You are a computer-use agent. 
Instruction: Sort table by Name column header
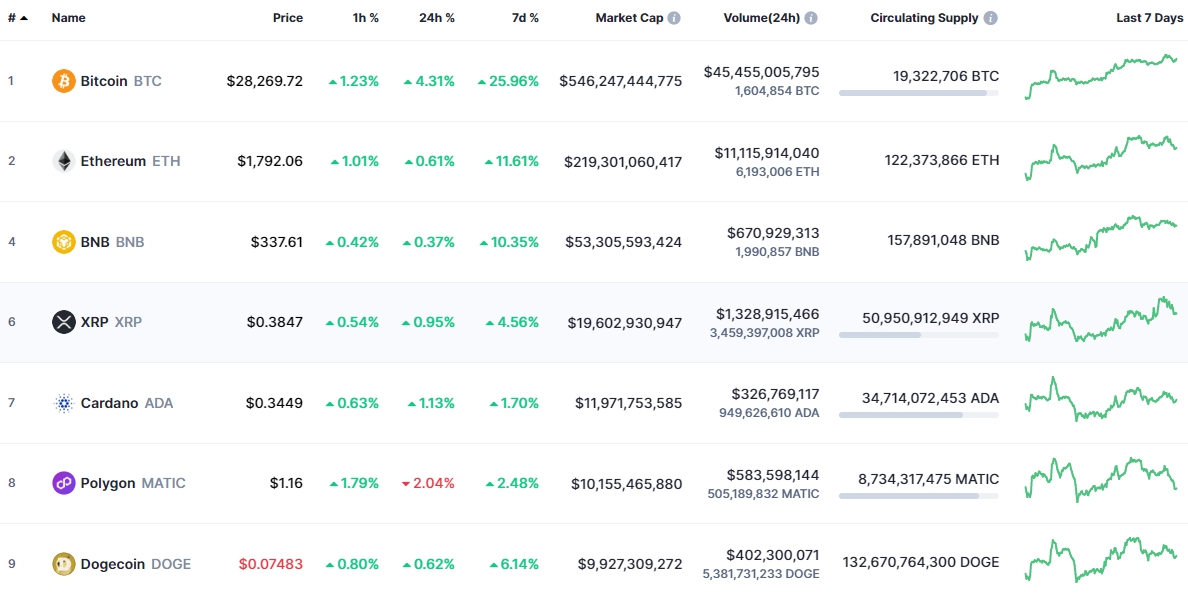point(68,18)
